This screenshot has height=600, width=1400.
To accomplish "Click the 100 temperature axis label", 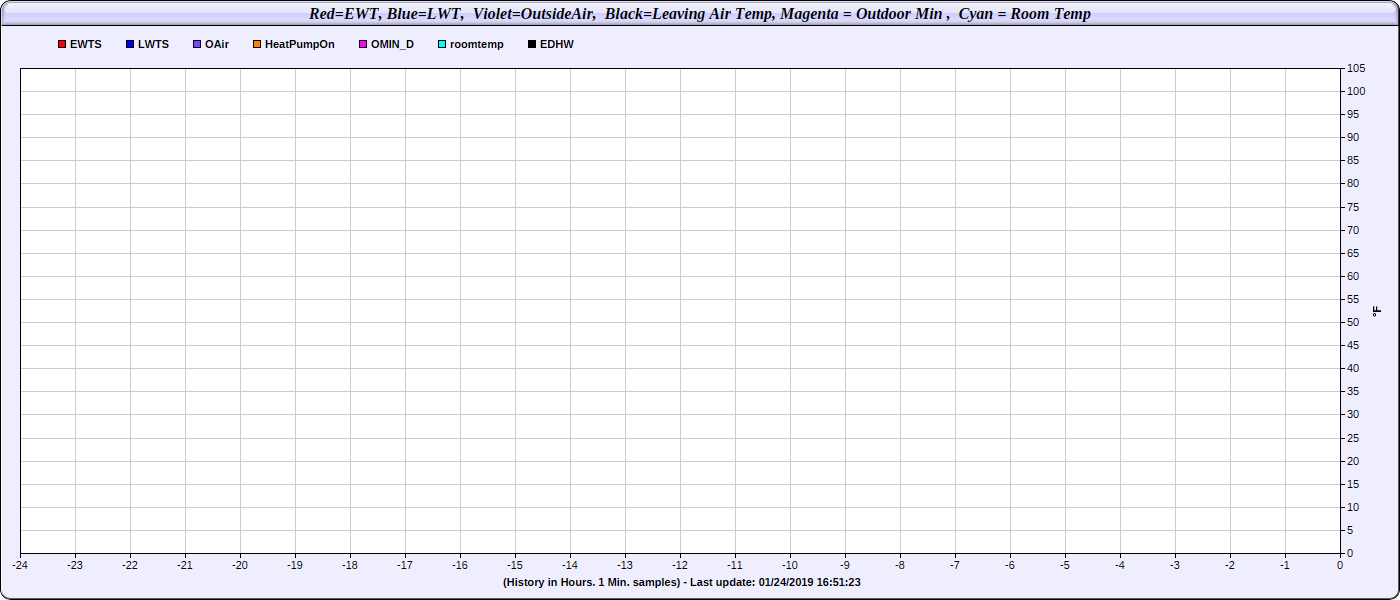I will pyautogui.click(x=1356, y=91).
